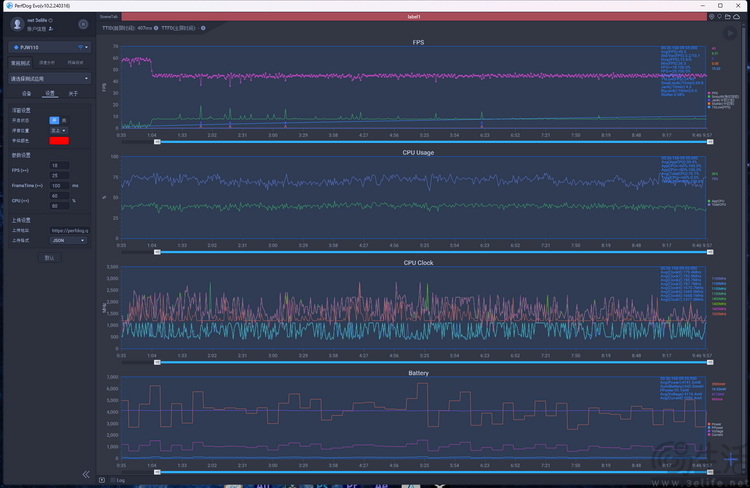This screenshot has width=750, height=488.
Task: Toggle the FPS series in the FPS legend
Action: tap(713, 93)
